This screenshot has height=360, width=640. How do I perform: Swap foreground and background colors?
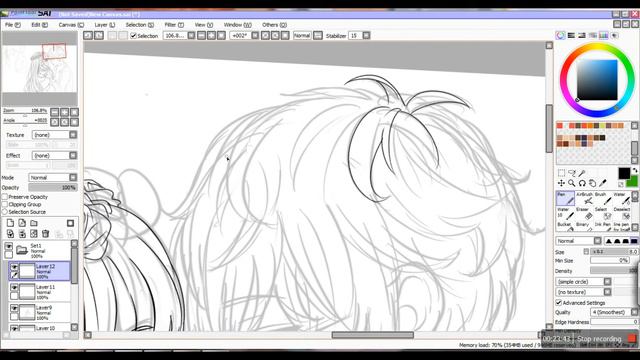tap(634, 170)
